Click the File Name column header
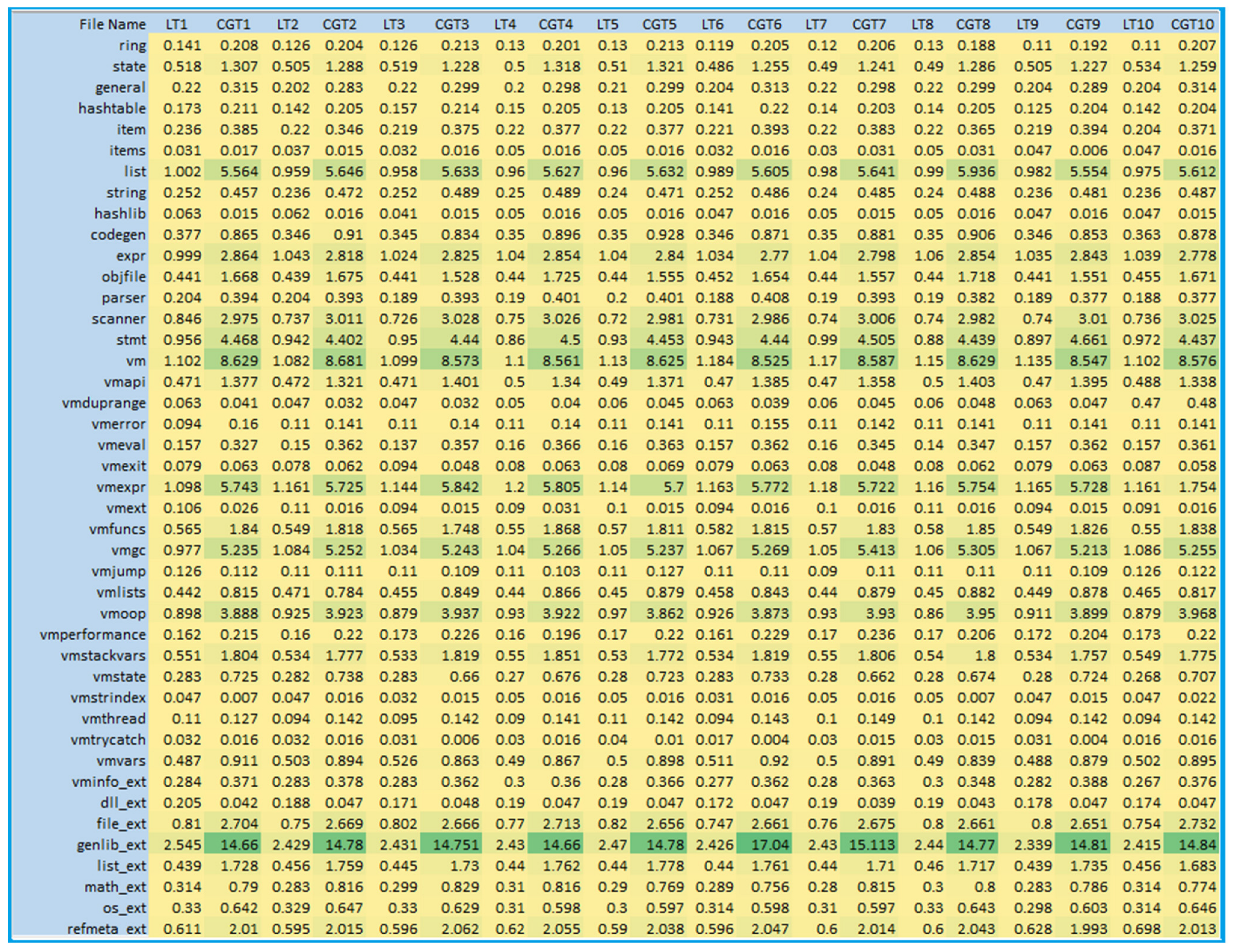This screenshot has height=952, width=1233. pyautogui.click(x=112, y=24)
